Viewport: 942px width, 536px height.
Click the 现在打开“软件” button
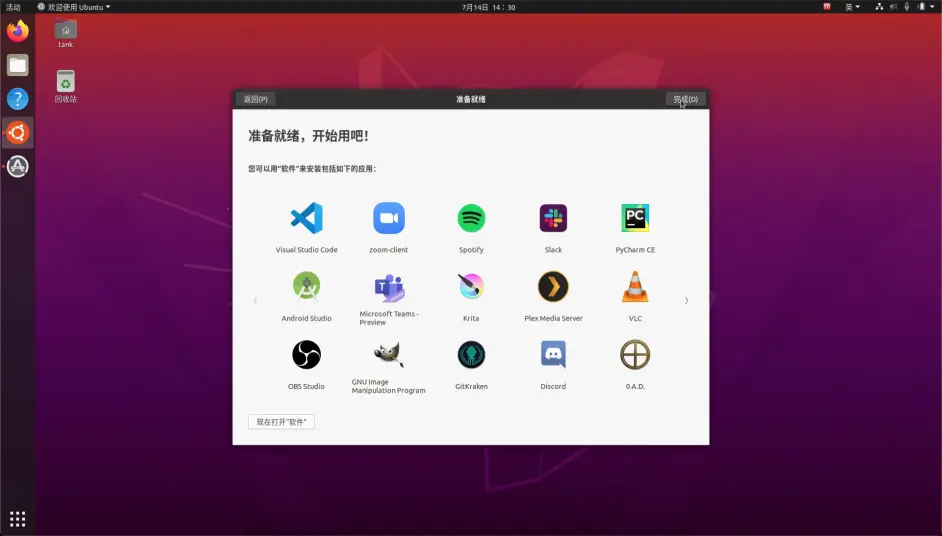coord(281,422)
